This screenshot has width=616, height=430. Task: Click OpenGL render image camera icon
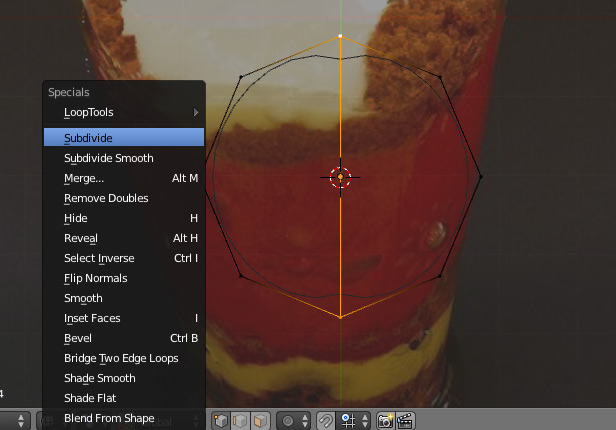[x=385, y=421]
